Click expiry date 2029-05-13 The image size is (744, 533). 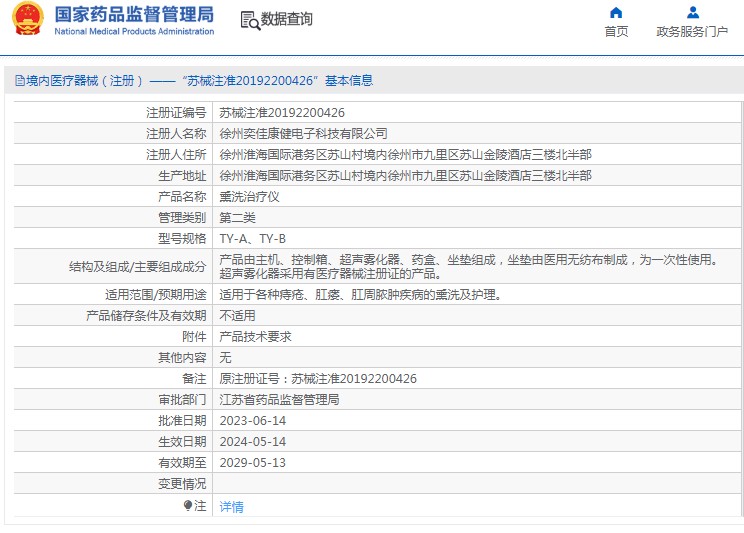(252, 462)
